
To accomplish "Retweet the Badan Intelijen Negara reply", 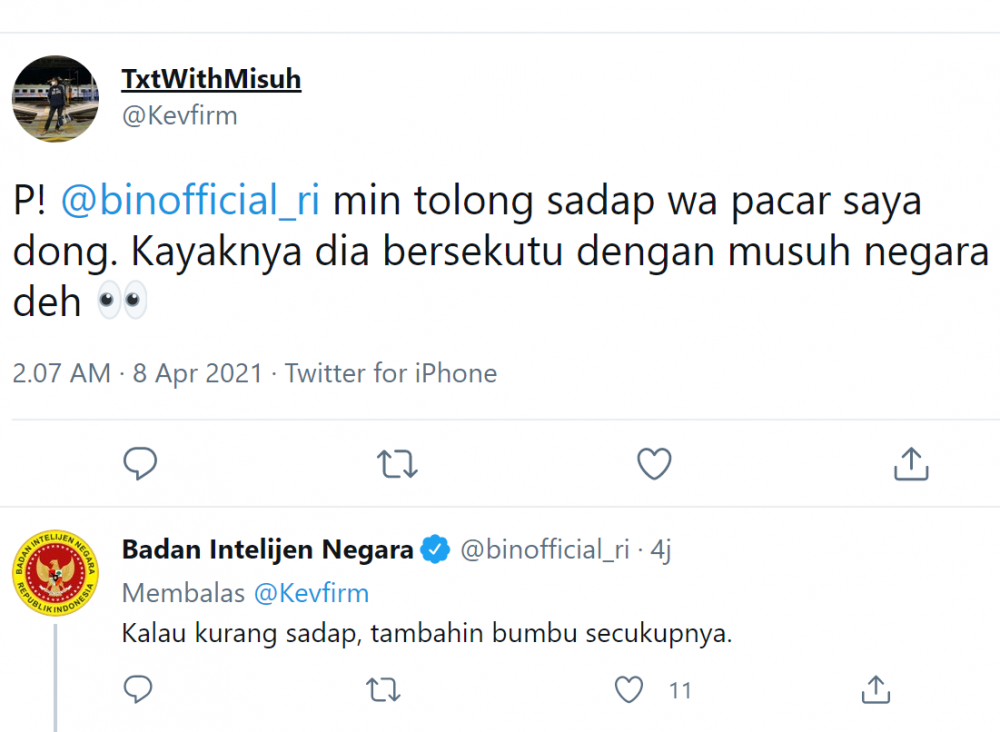I will [383, 689].
